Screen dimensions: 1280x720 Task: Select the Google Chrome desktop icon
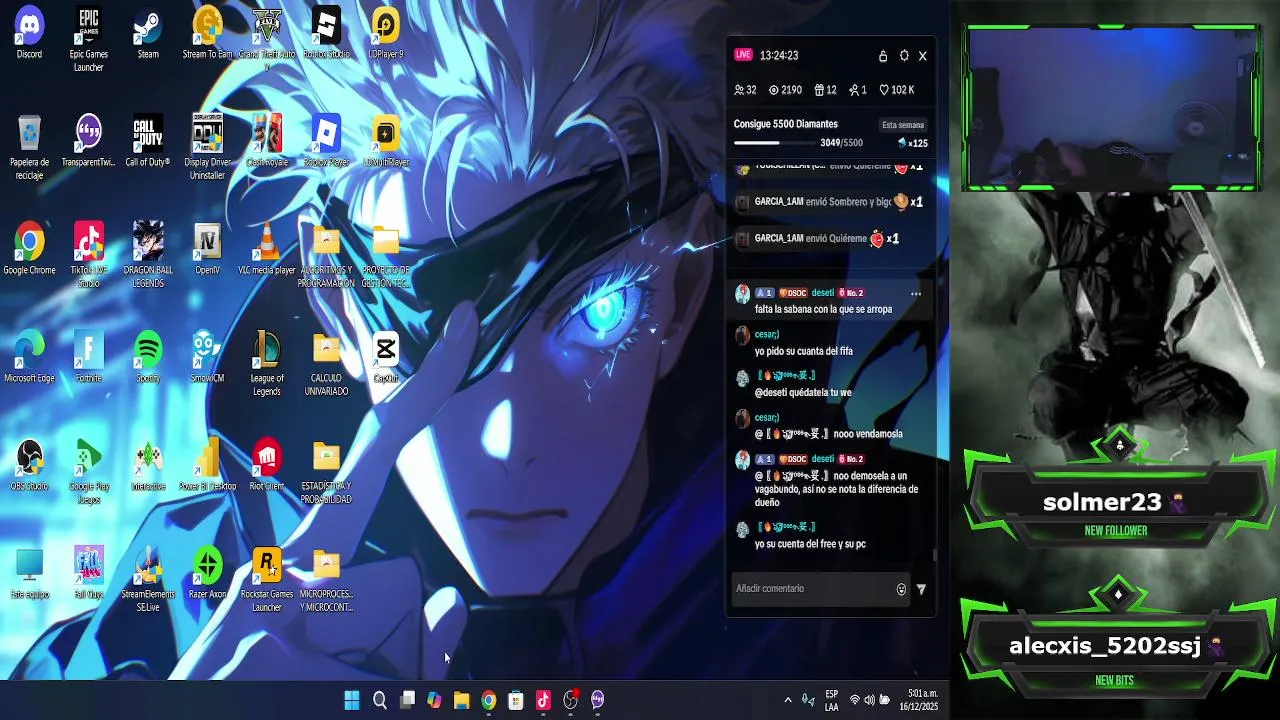click(x=29, y=250)
